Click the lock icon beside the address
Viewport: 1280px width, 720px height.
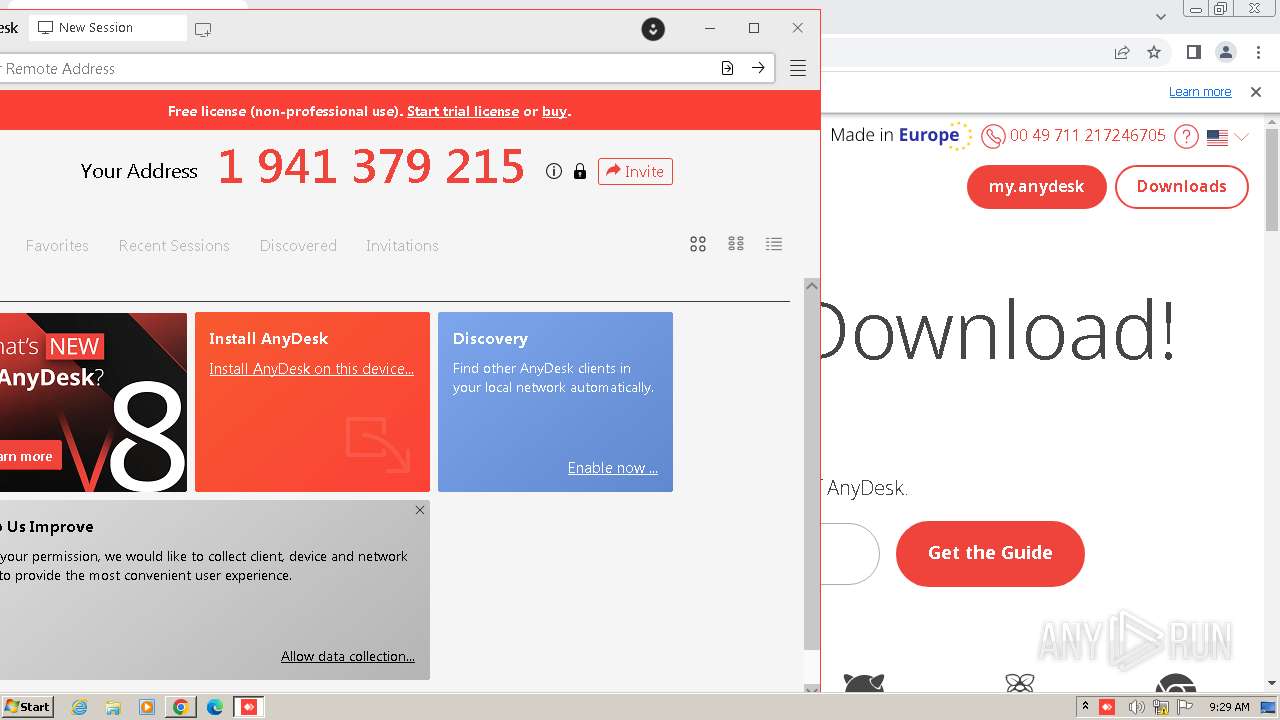pyautogui.click(x=580, y=171)
